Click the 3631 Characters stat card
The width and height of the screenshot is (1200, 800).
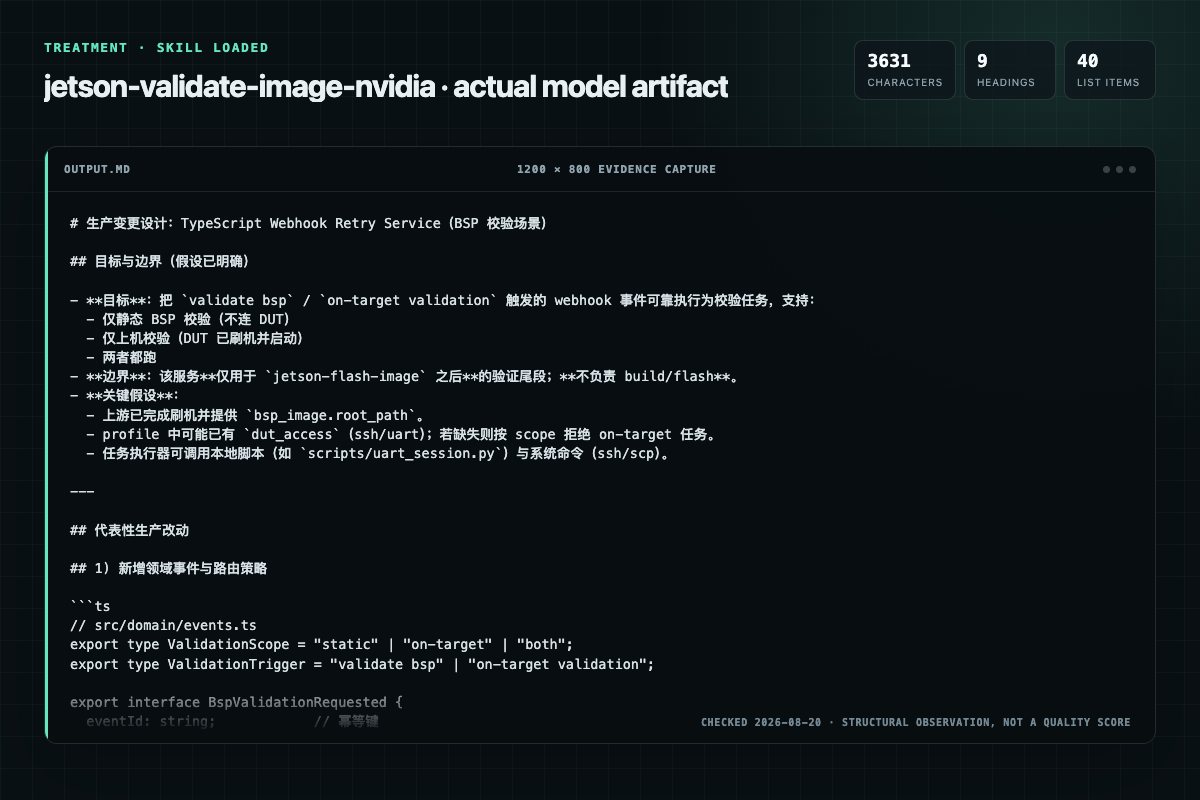(904, 70)
